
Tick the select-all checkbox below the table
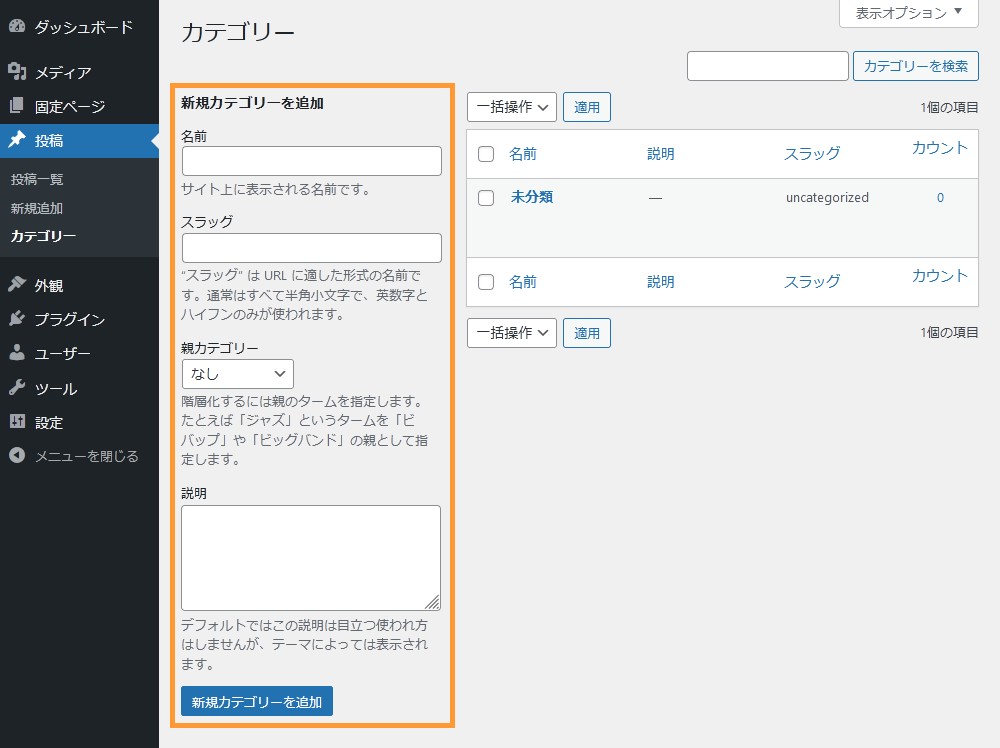click(x=486, y=282)
